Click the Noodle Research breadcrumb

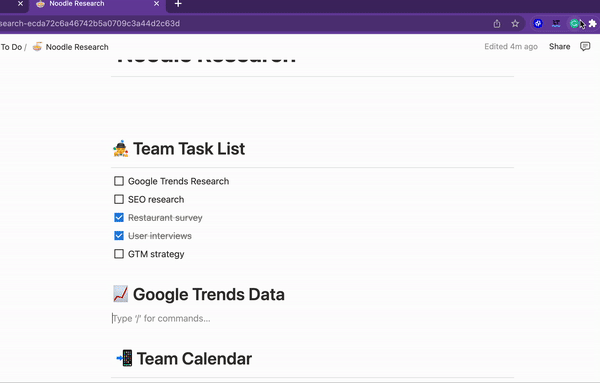click(77, 47)
